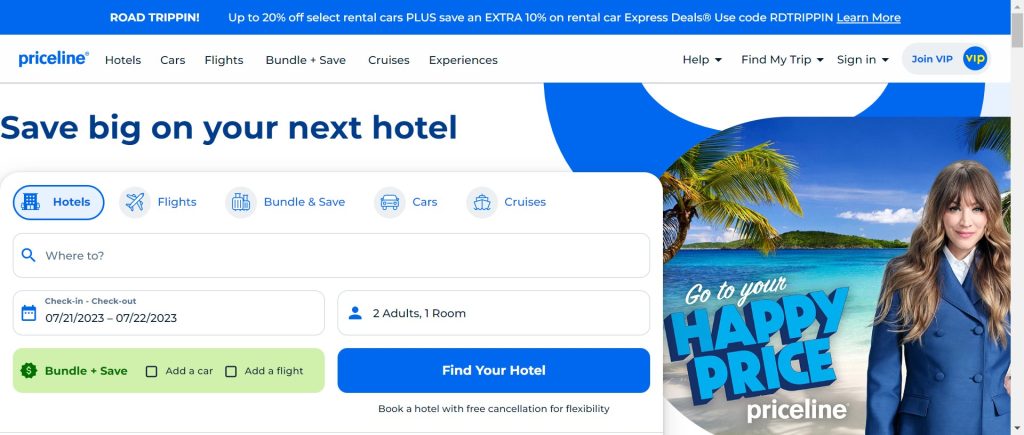Viewport: 1024px width, 435px height.
Task: Enable the Add a car checkbox
Action: point(152,371)
